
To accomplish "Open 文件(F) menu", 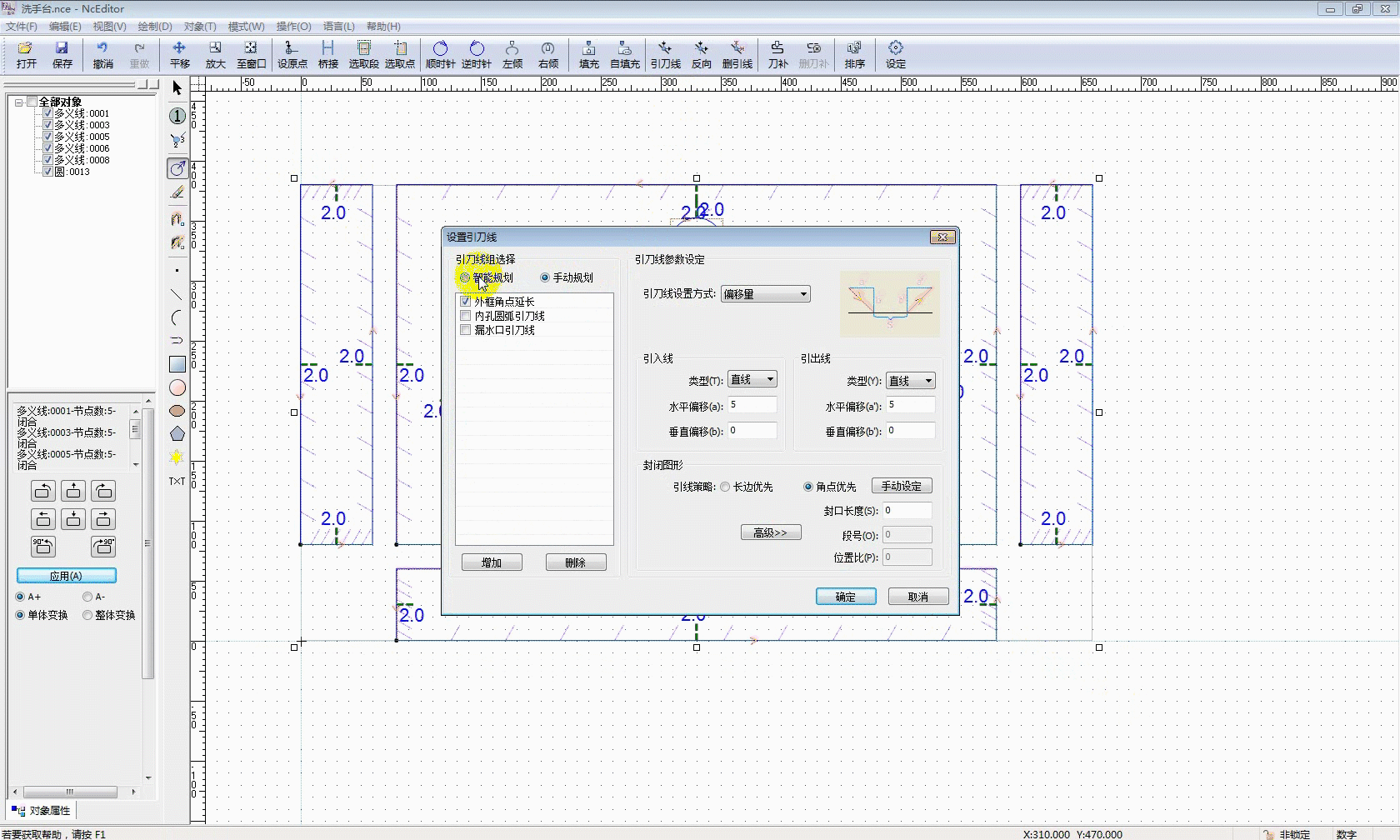I will [x=22, y=27].
